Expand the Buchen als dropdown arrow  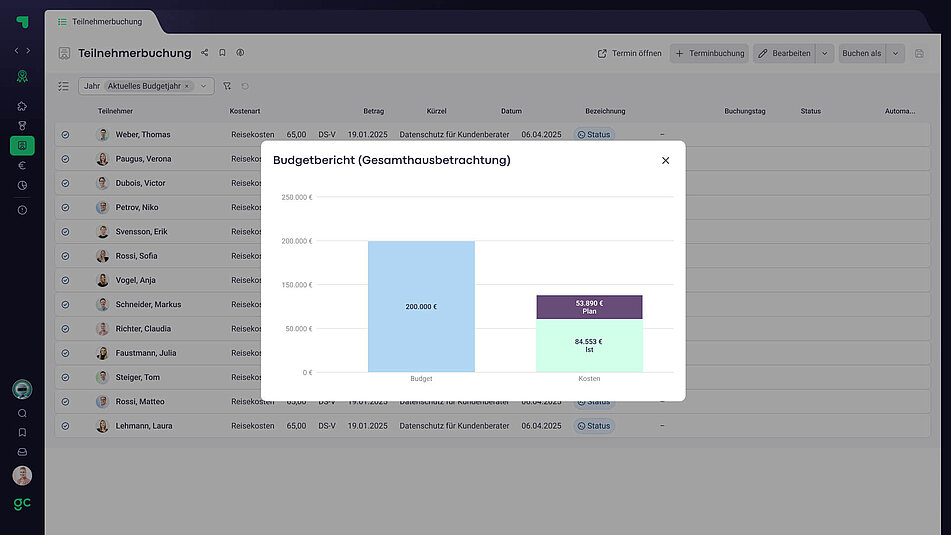point(895,54)
